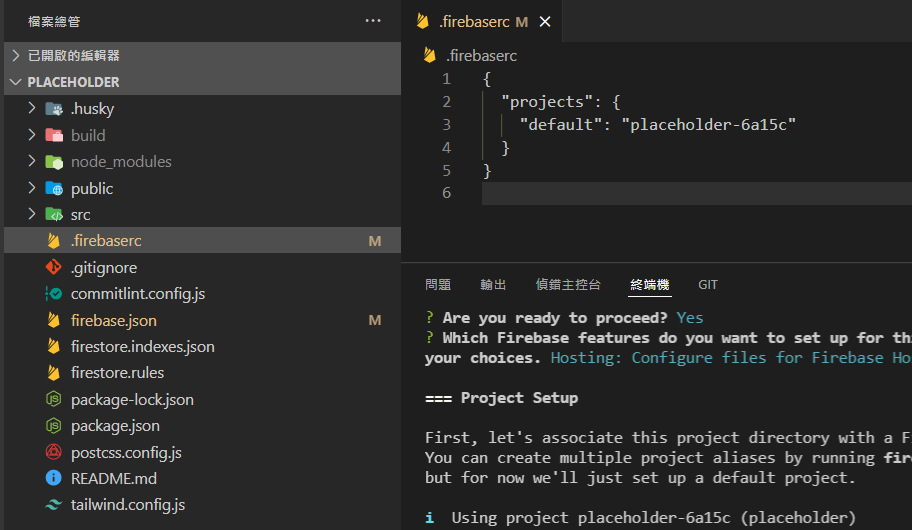Click the .firebaserc Firebase file icon
The width and height of the screenshot is (912, 530).
point(54,241)
